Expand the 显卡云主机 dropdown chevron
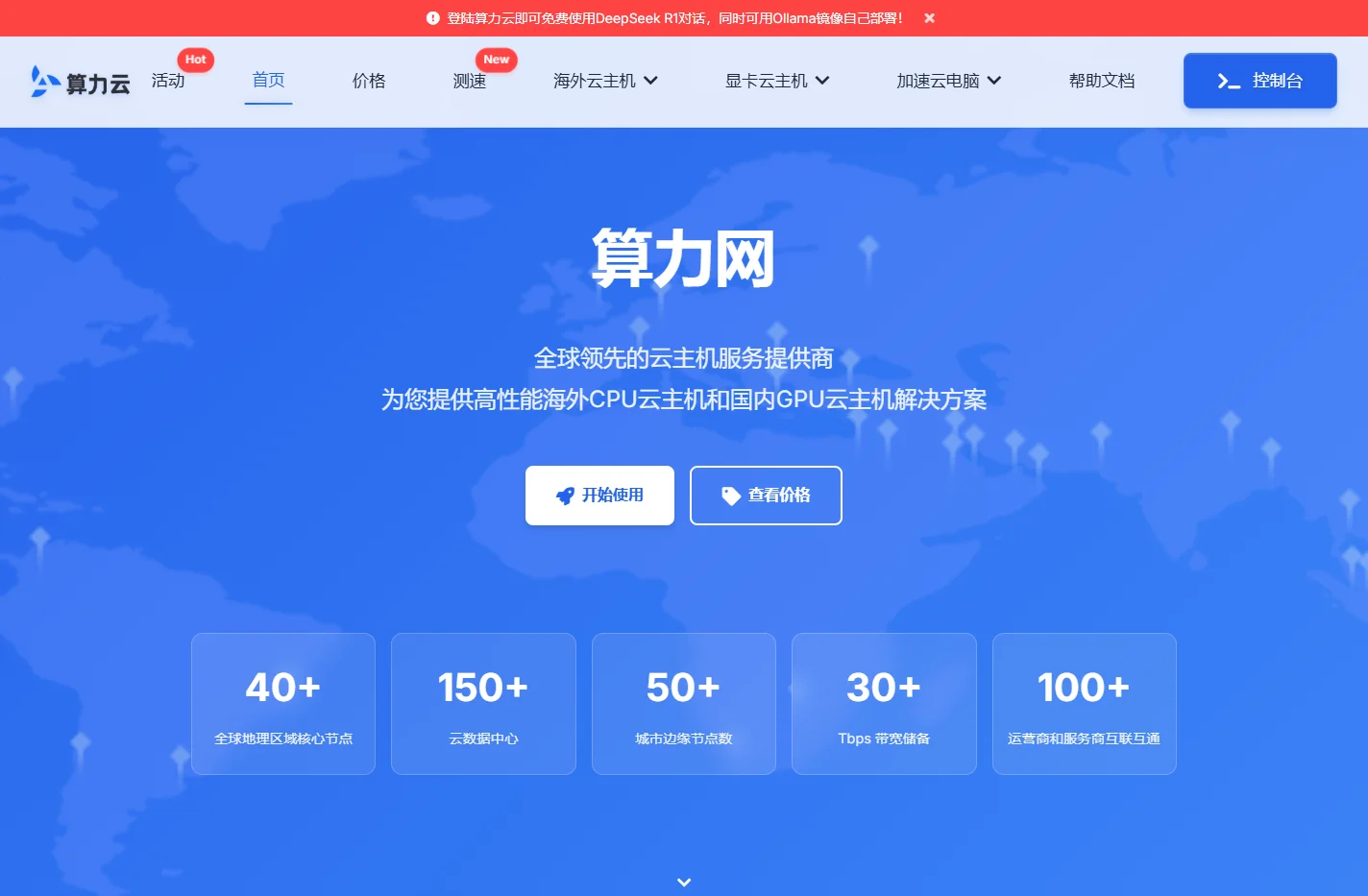 point(822,81)
